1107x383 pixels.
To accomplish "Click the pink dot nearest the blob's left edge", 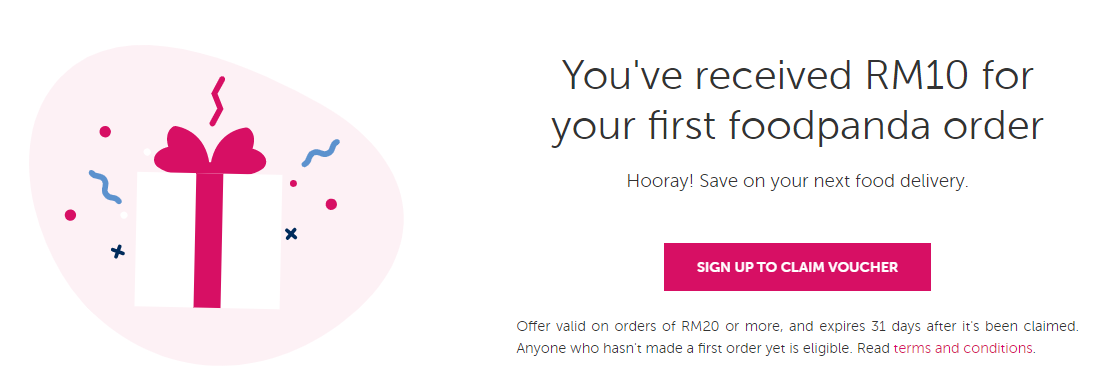I will coord(70,215).
